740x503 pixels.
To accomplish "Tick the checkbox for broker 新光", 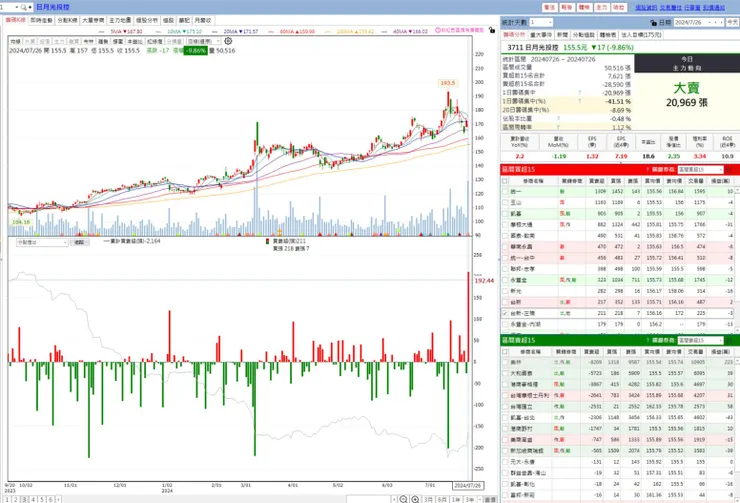I will [505, 291].
